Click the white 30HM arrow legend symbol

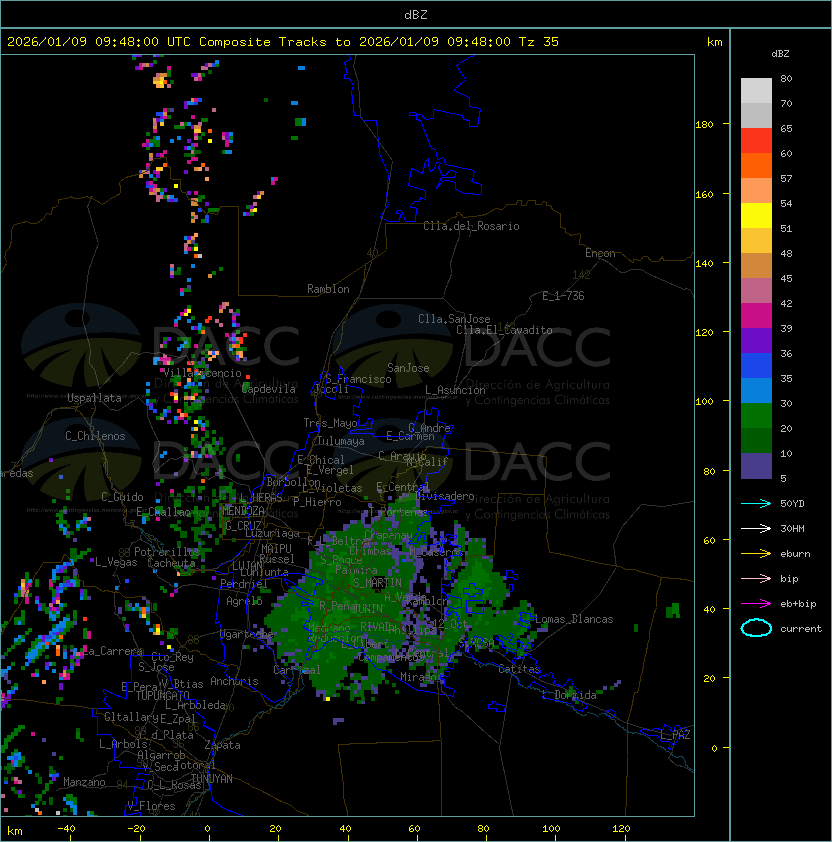click(x=756, y=528)
